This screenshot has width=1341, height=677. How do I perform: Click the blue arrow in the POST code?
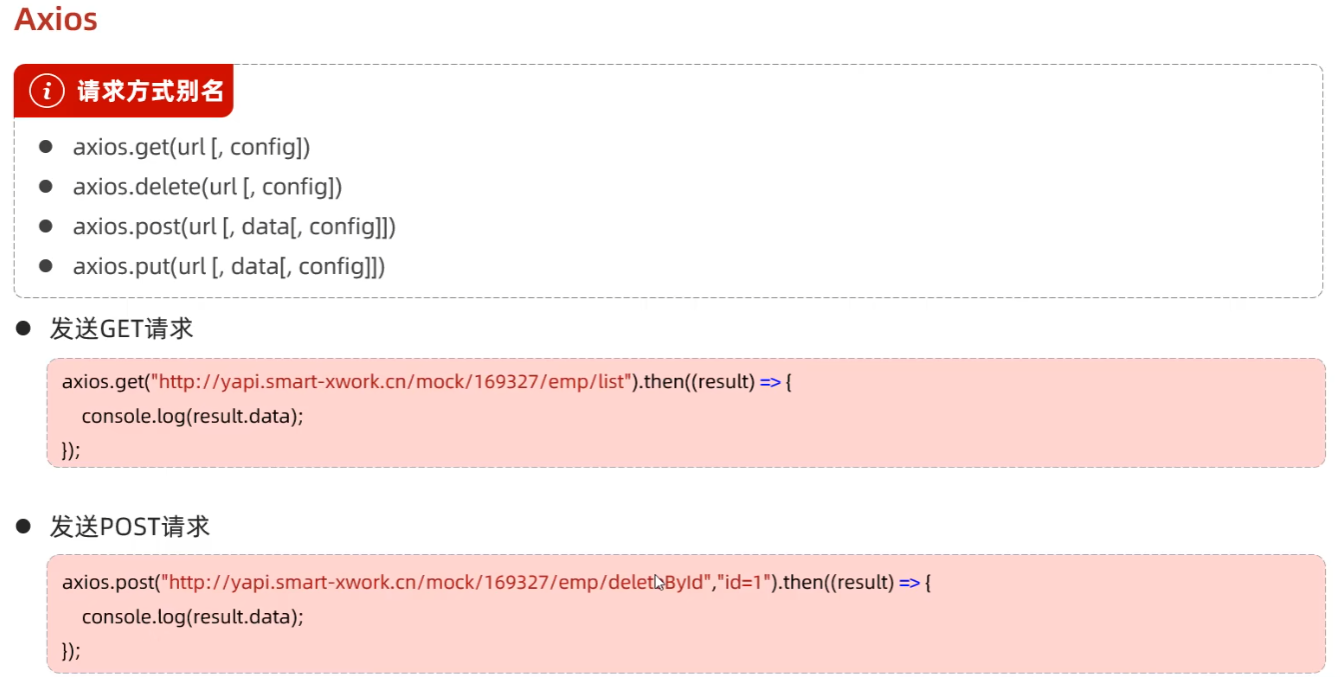(x=909, y=582)
